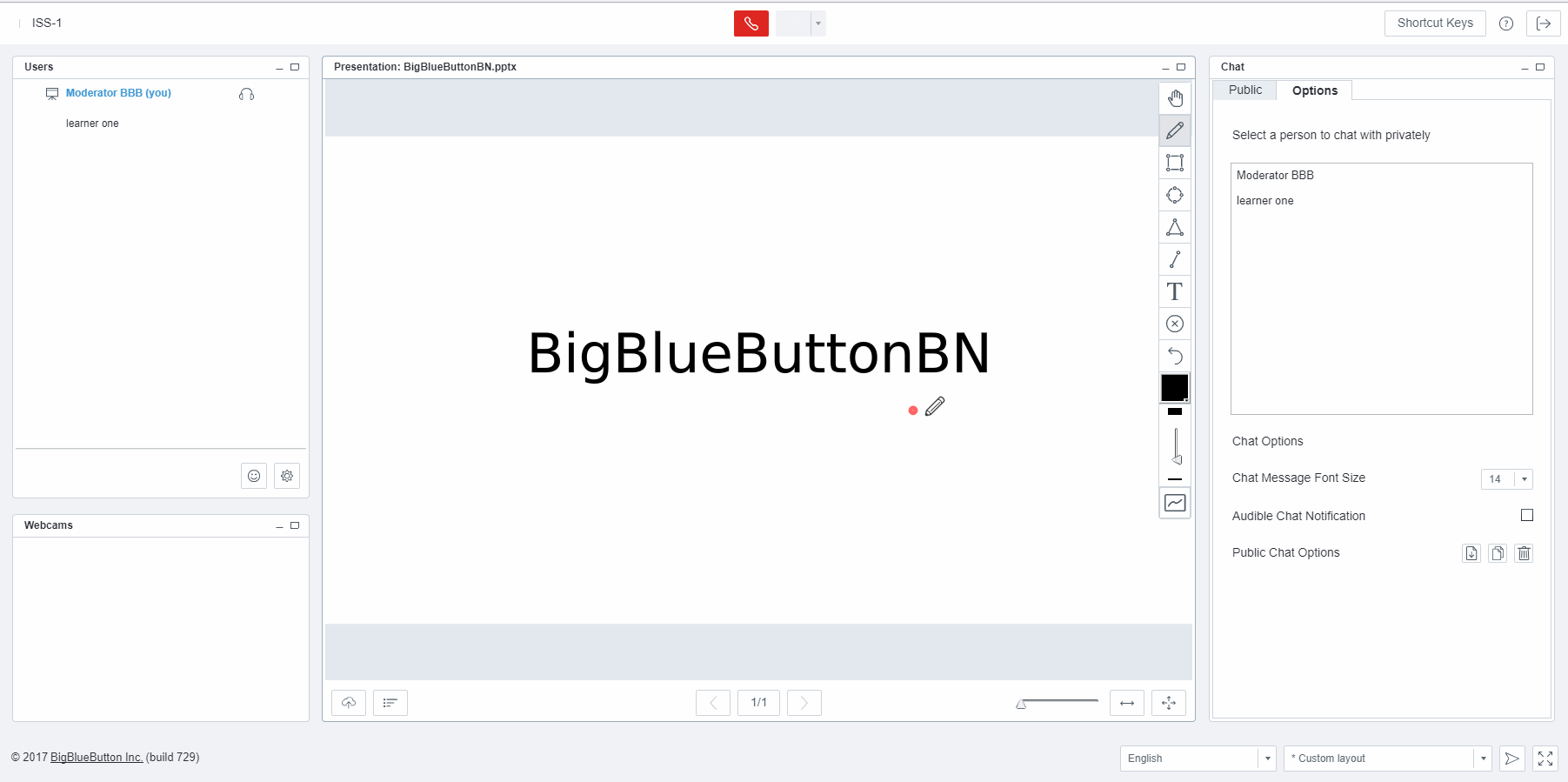
Task: Open Shortcut Keys
Action: pos(1435,23)
